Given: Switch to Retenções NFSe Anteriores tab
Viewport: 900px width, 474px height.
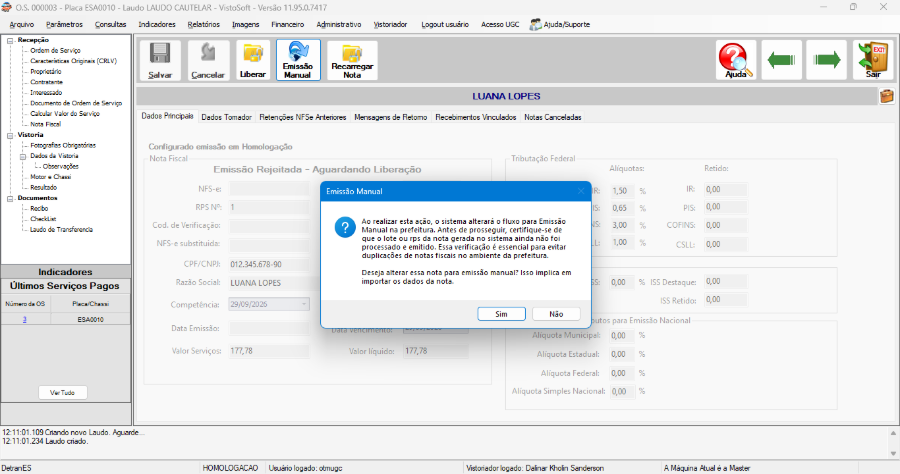Looking at the screenshot, I should 302,117.
